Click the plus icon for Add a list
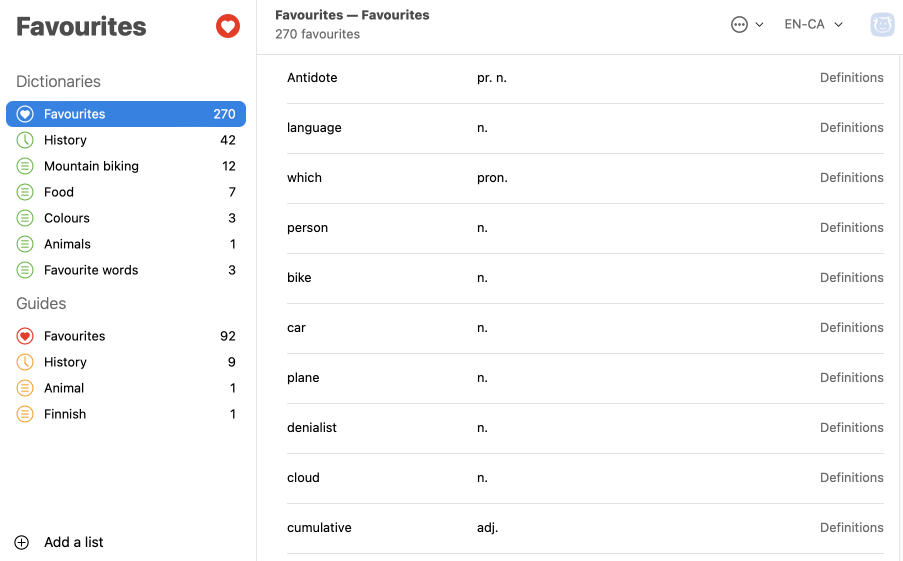The image size is (903, 561). click(x=21, y=543)
